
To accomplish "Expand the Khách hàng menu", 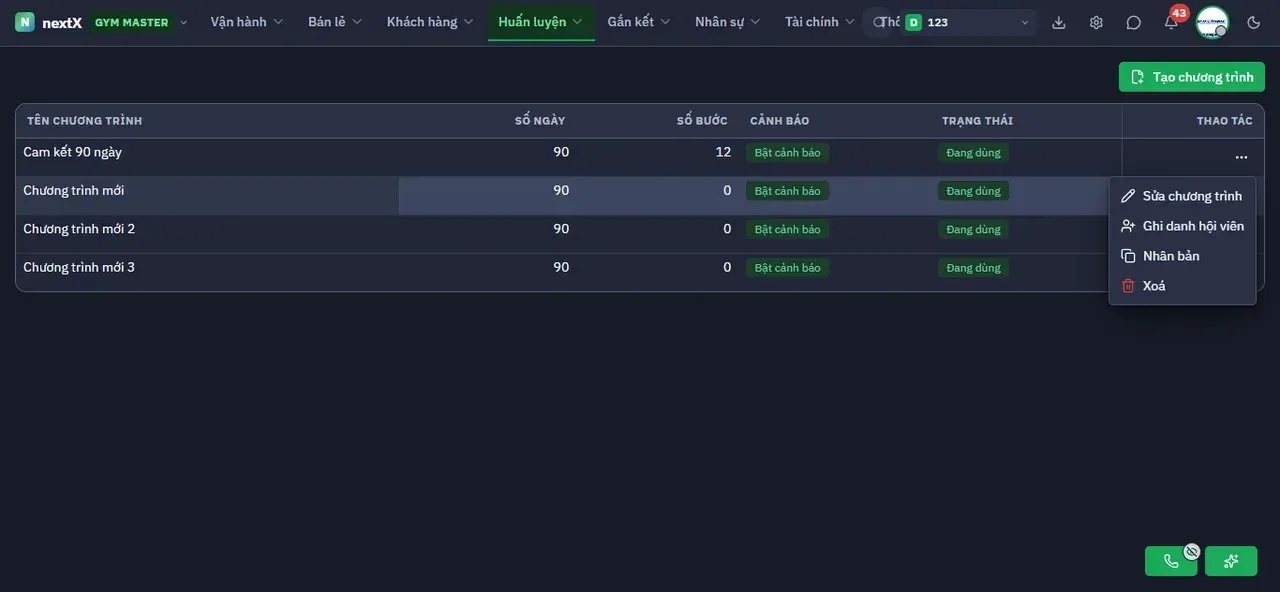I will 430,22.
